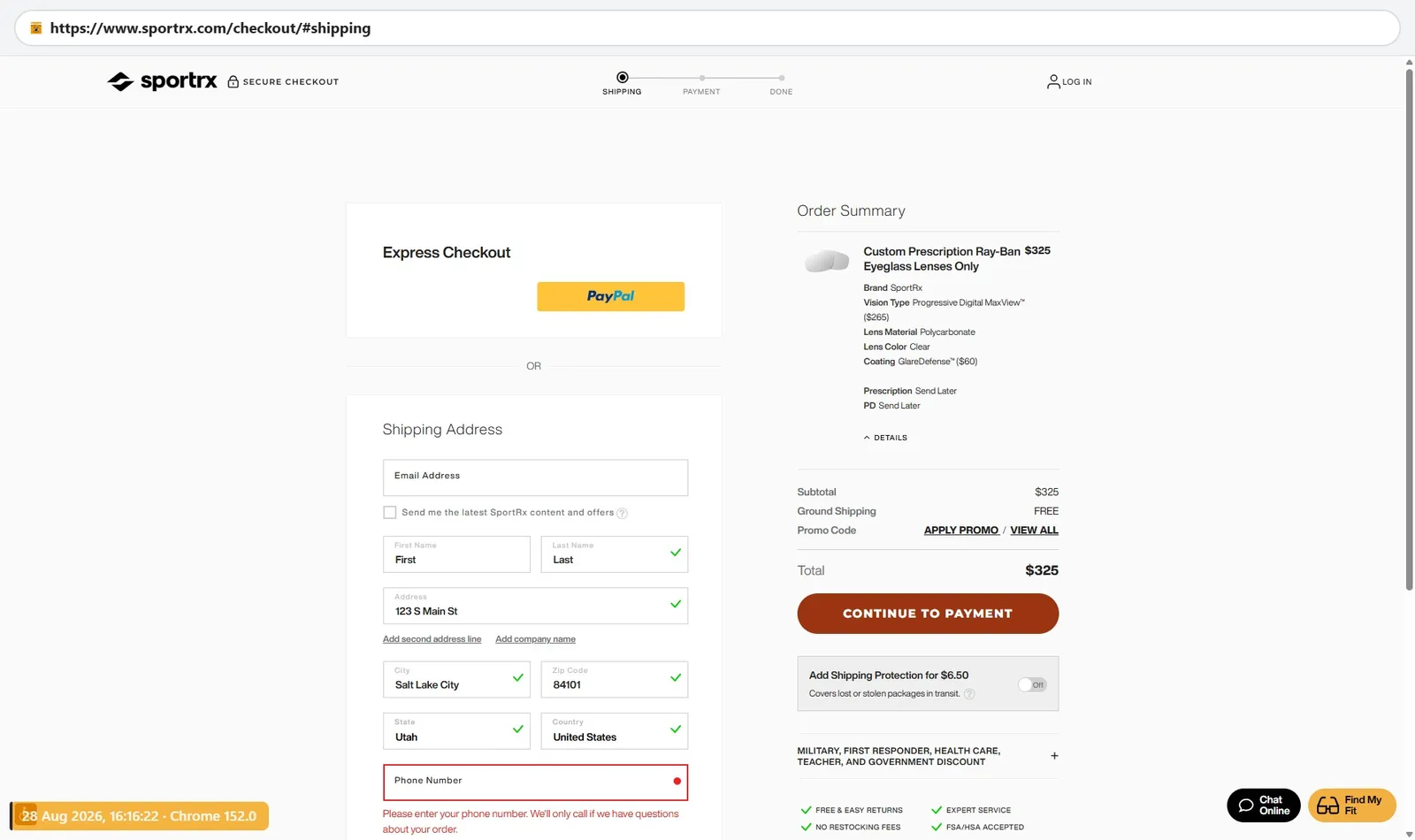Screen dimensions: 1415x840
Task: Click the shipping protection info icon
Action: coord(969,694)
